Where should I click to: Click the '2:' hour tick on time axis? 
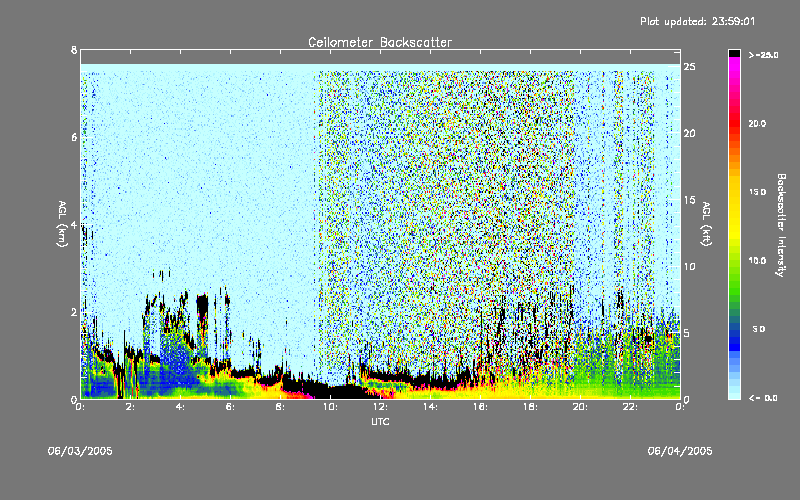pyautogui.click(x=130, y=407)
